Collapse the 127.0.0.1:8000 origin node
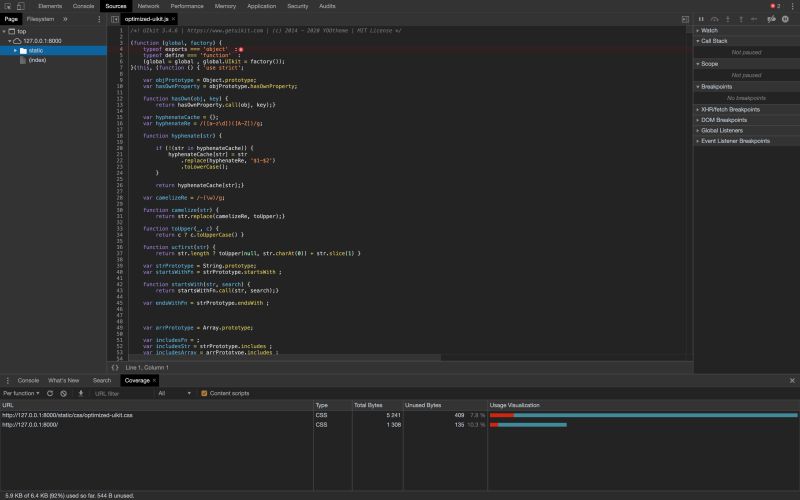The height and width of the screenshot is (500, 800). click(10, 41)
